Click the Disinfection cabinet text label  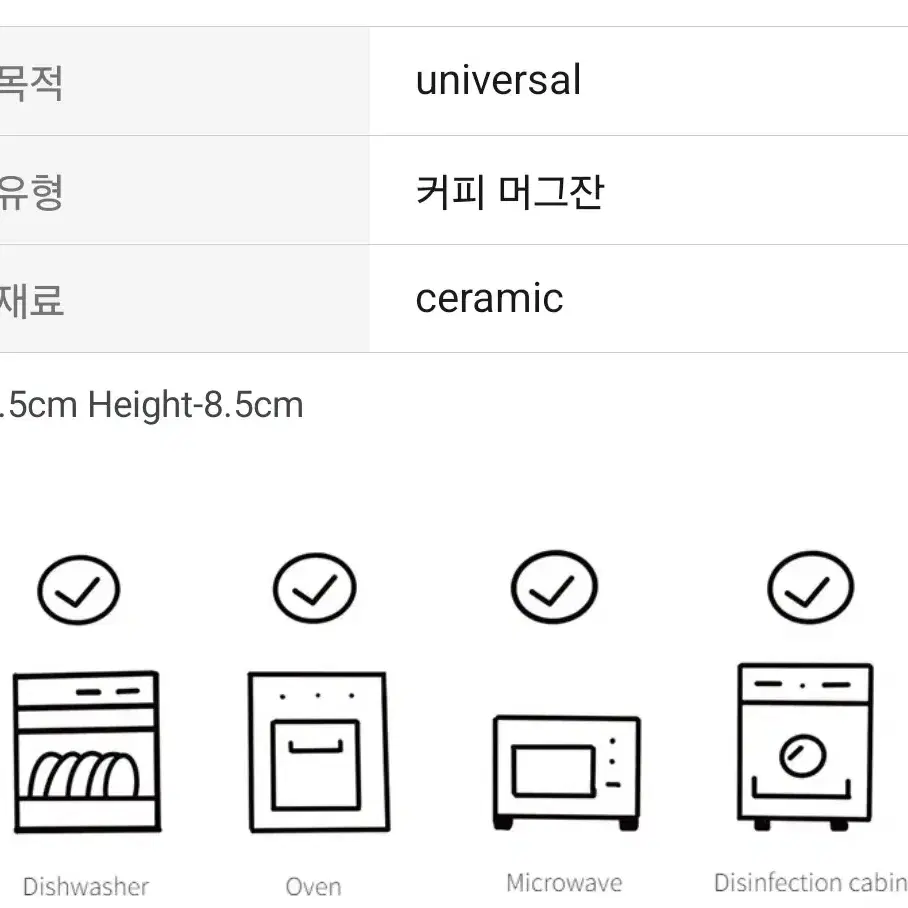click(x=811, y=883)
